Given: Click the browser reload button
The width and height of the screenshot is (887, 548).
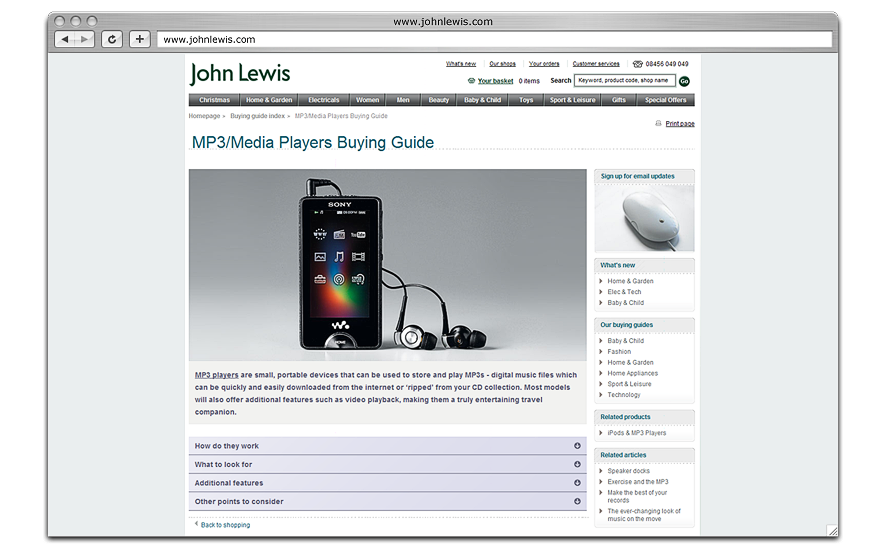Looking at the screenshot, I should pyautogui.click(x=112, y=39).
